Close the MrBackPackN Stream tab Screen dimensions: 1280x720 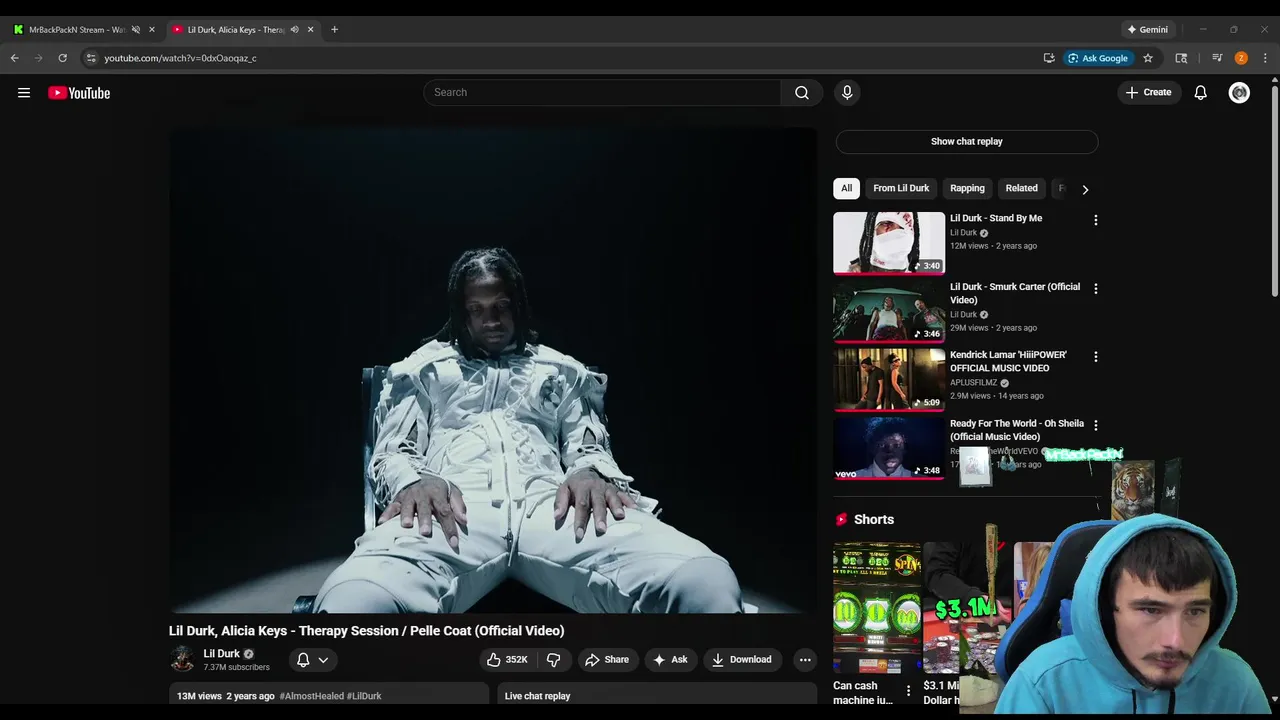152,29
